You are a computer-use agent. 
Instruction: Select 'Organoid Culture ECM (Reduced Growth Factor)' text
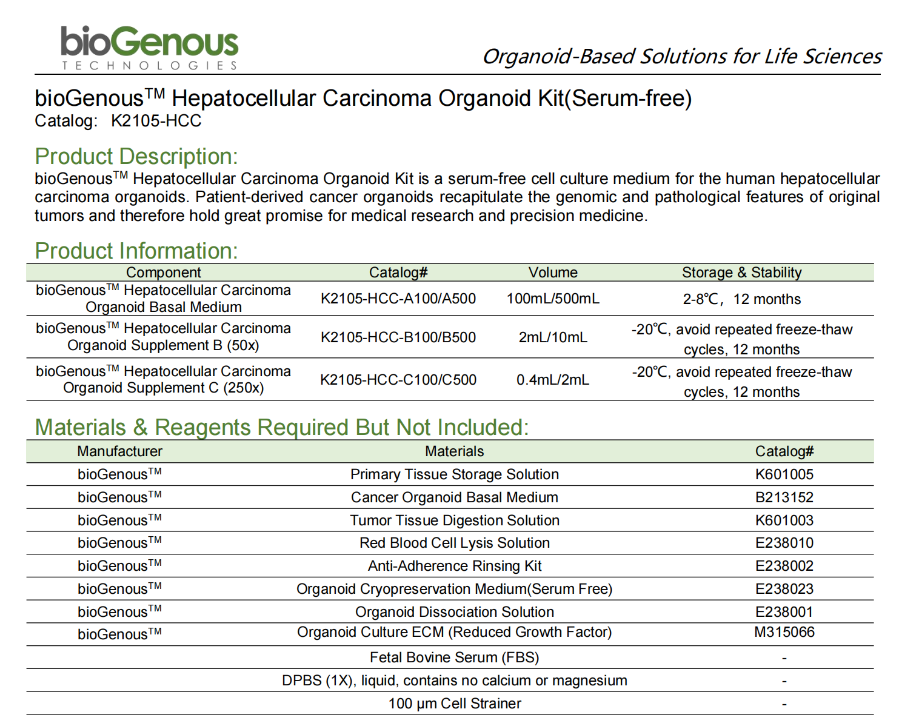pyautogui.click(x=455, y=632)
